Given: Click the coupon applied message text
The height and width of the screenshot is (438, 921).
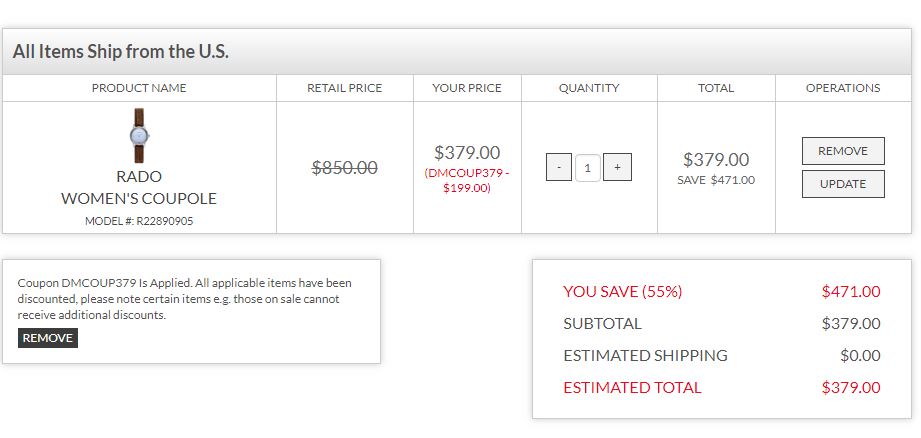Looking at the screenshot, I should (185, 298).
